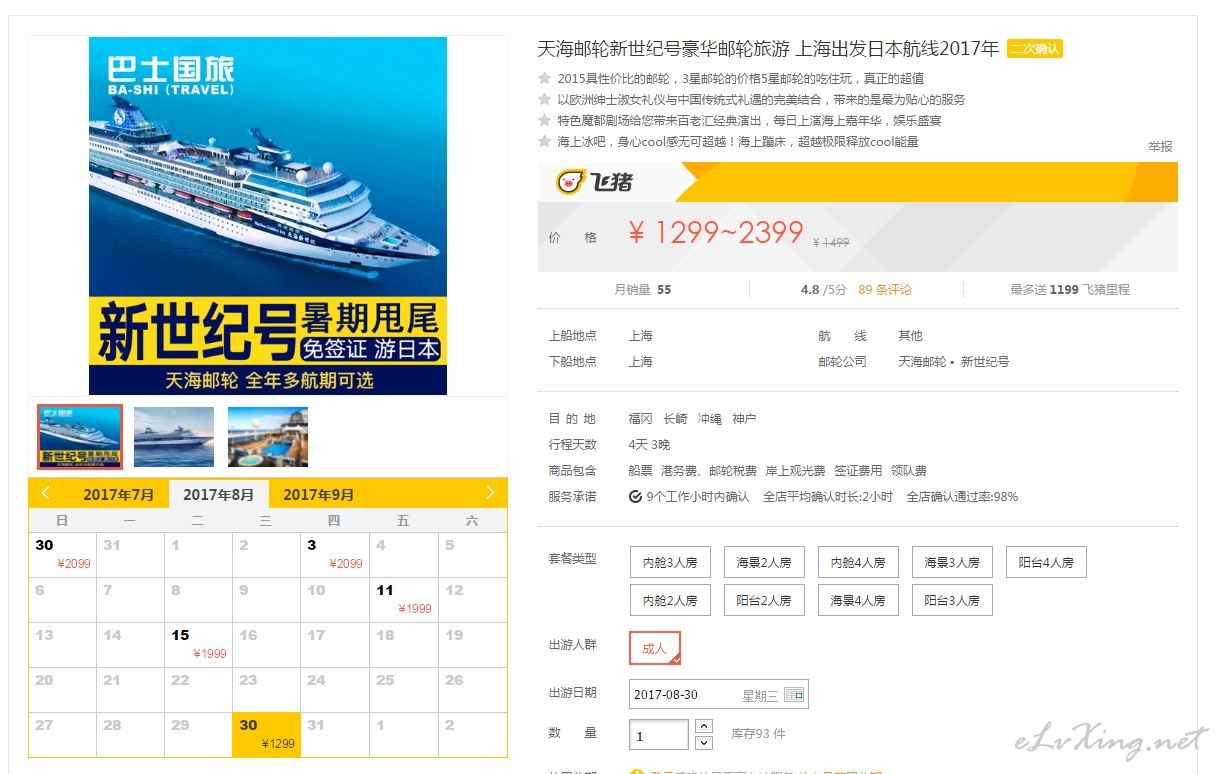Pick August 15 priced ¥1999
This screenshot has height=774, width=1219.
click(198, 644)
